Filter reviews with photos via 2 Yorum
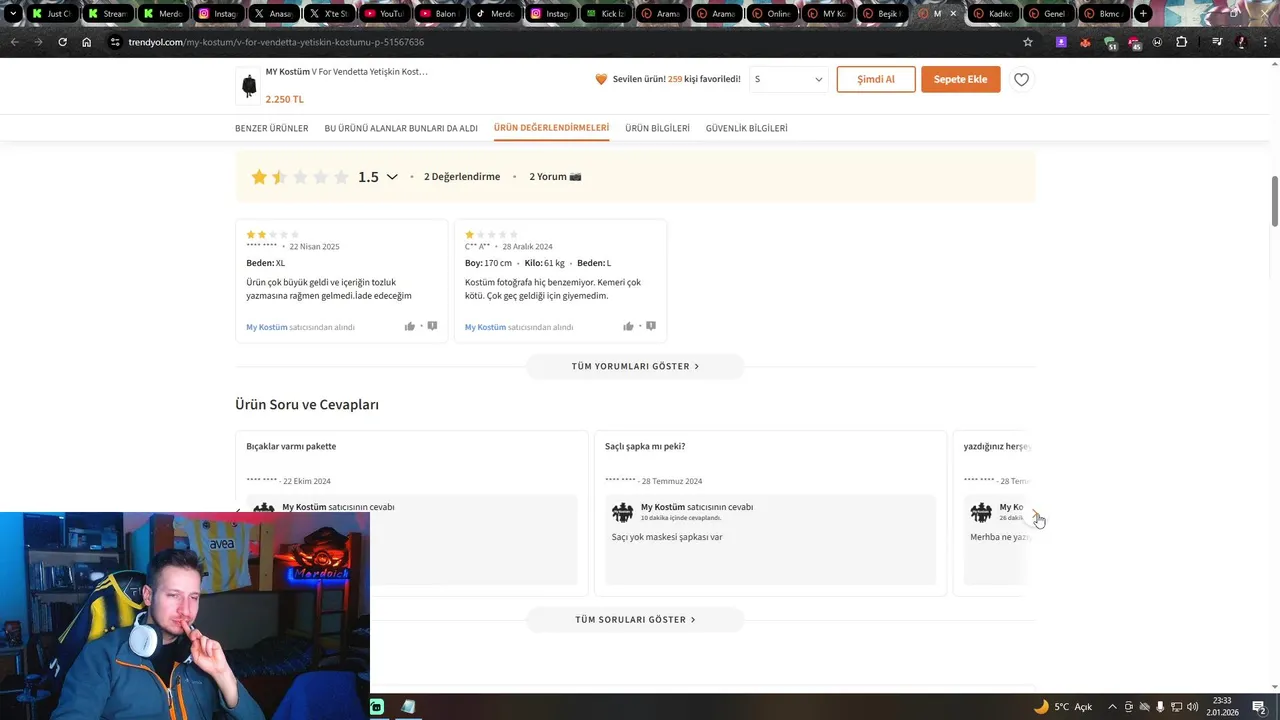 (x=555, y=177)
